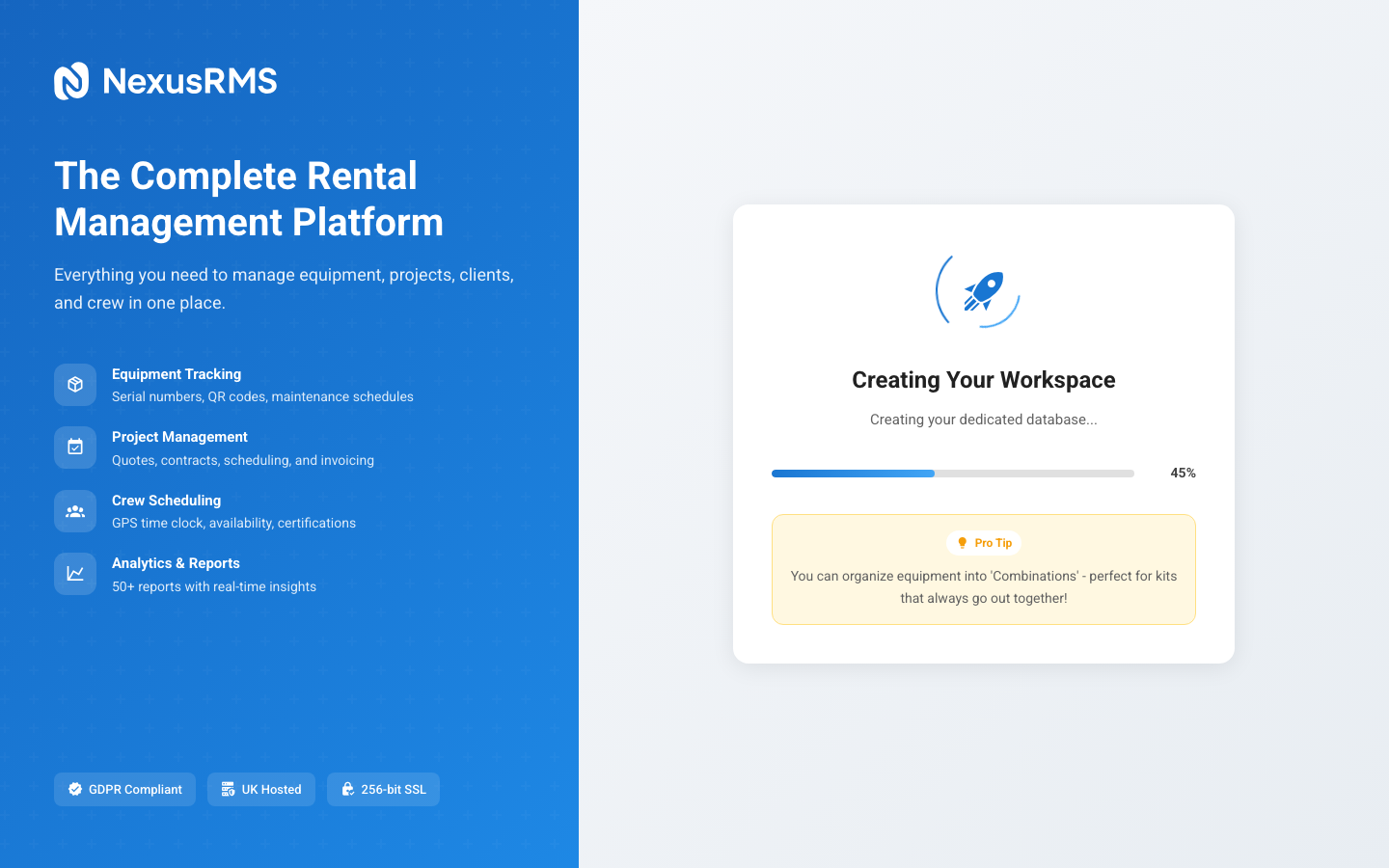Click the Project Management calendar icon
This screenshot has width=1389, height=868.
pyautogui.click(x=75, y=448)
